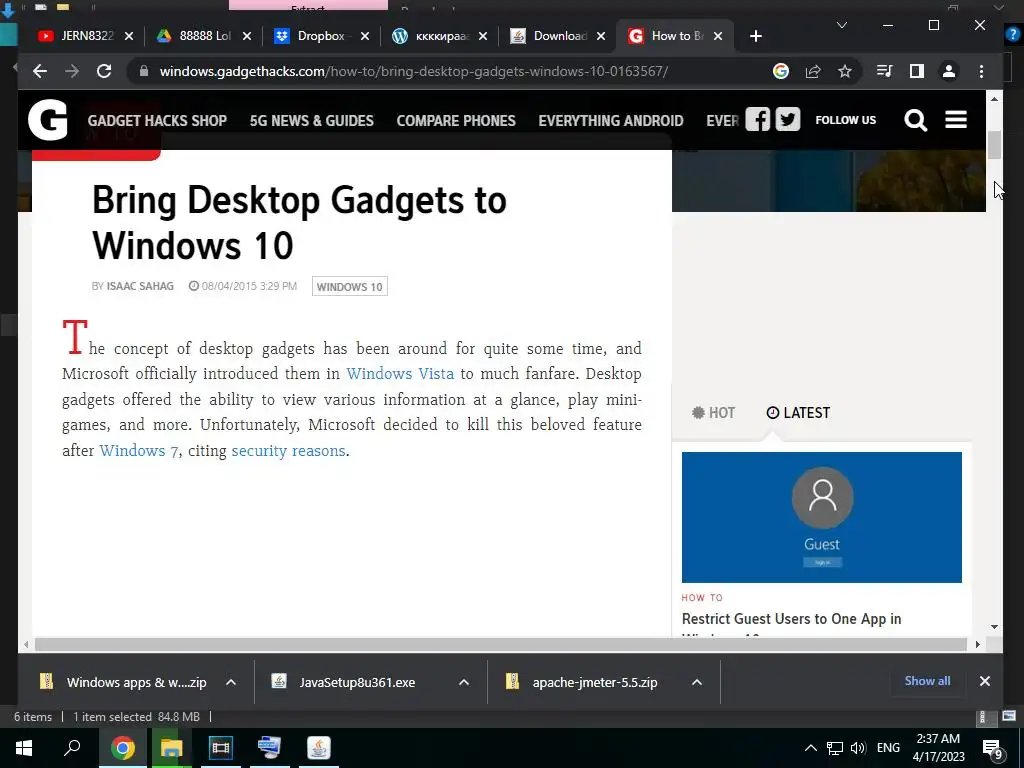Bookmark this page with the star

[845, 71]
